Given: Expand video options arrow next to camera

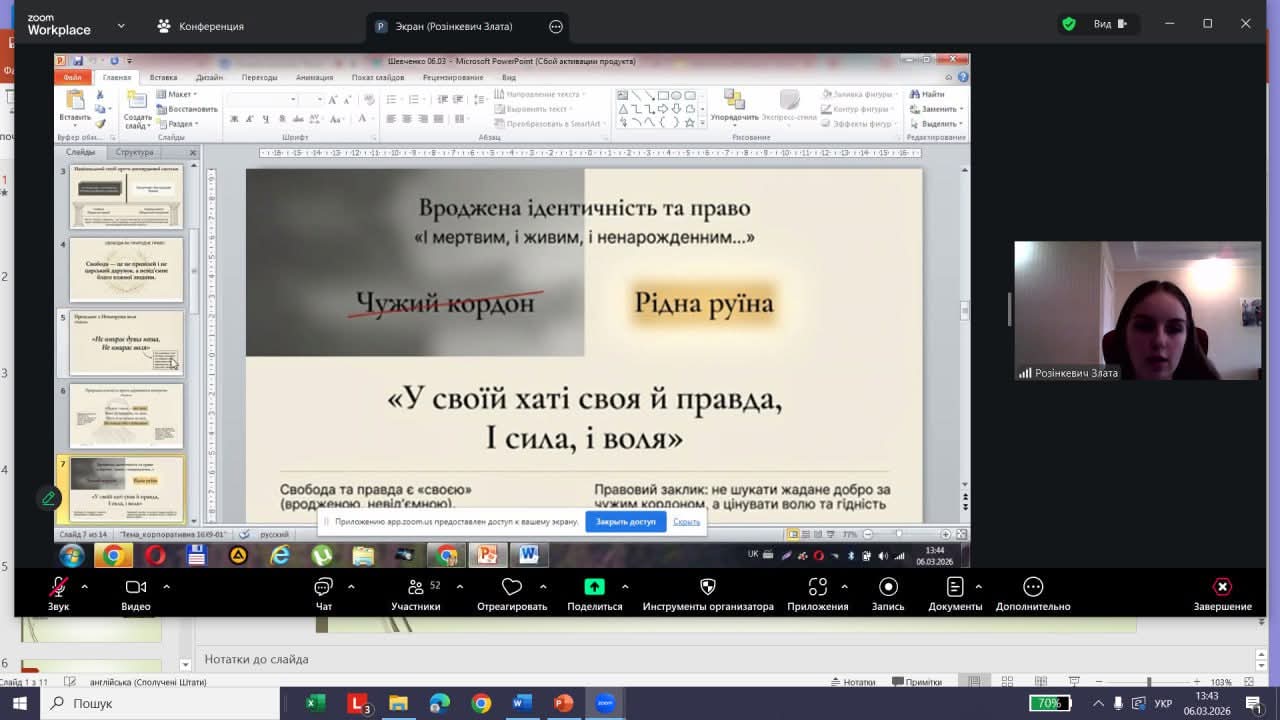Looking at the screenshot, I should (166, 587).
